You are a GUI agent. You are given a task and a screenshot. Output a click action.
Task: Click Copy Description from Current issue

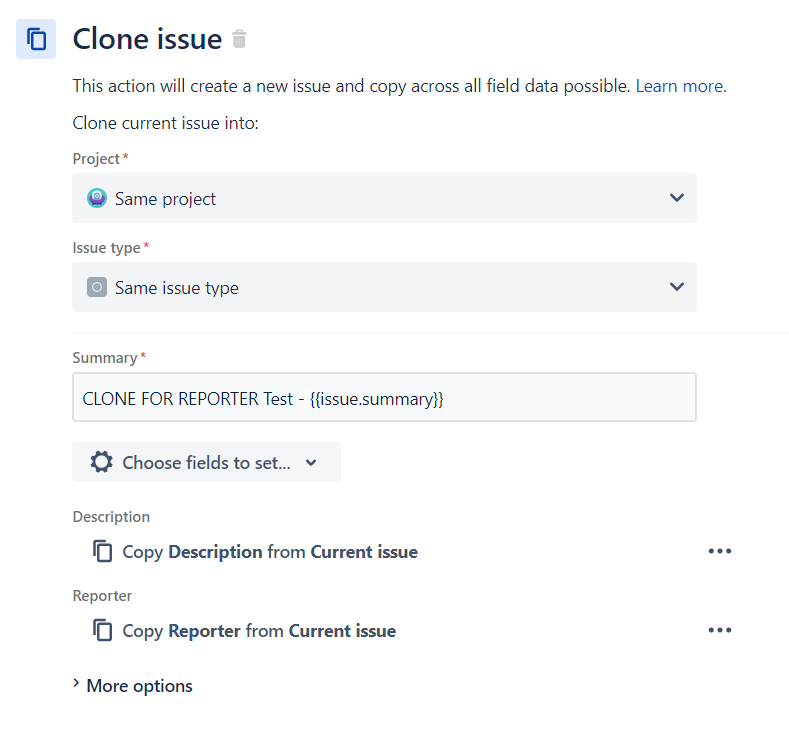point(270,552)
